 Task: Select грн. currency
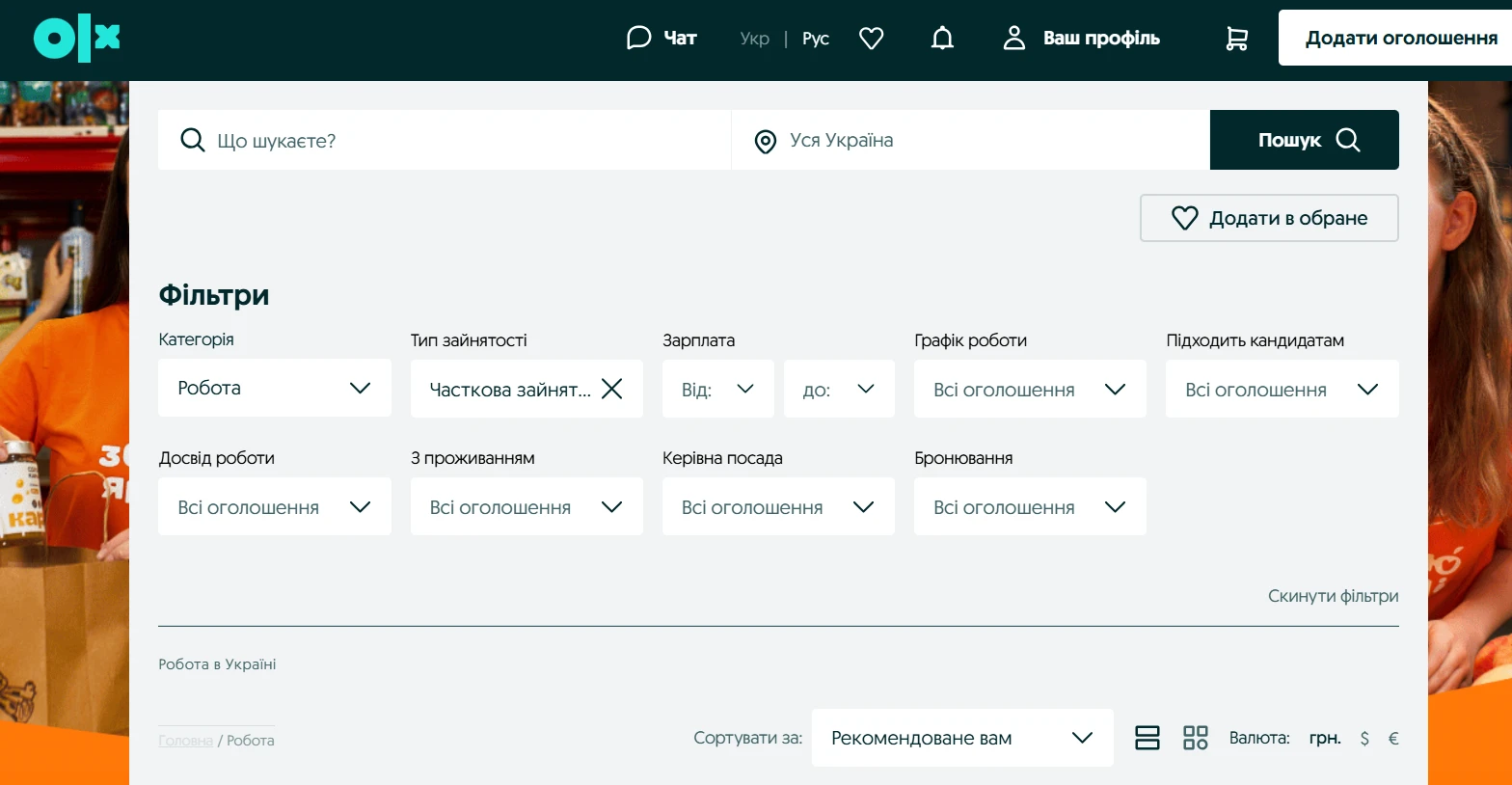[1325, 738]
